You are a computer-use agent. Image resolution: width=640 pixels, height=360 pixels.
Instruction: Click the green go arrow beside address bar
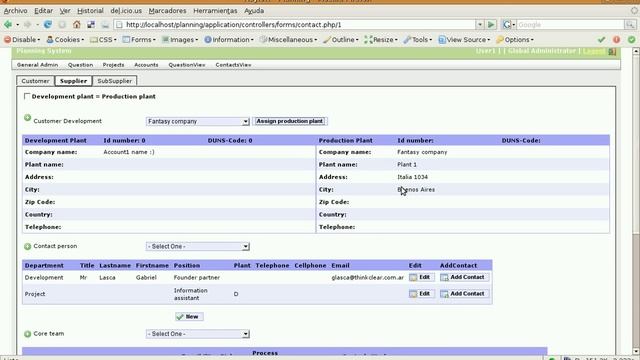pyautogui.click(x=491, y=24)
